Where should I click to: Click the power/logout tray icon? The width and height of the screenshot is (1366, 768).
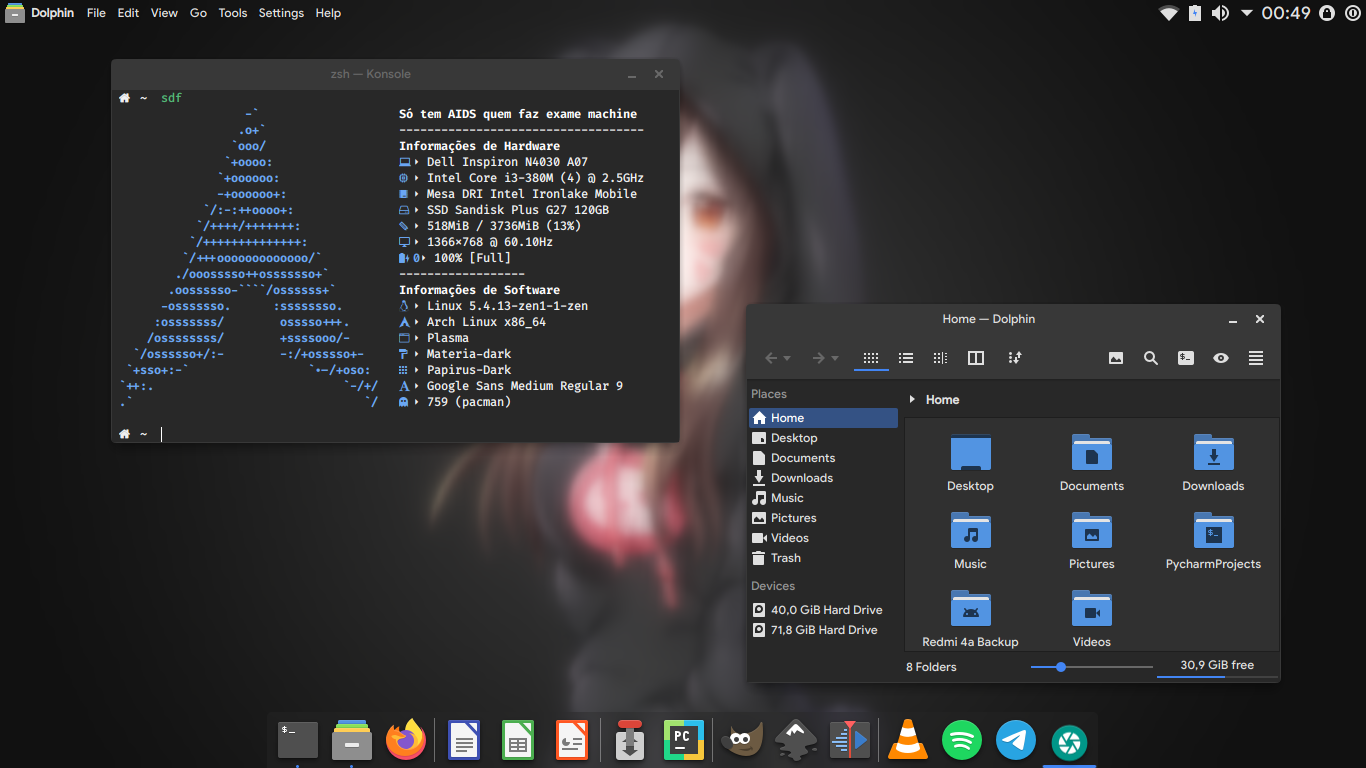click(1352, 13)
